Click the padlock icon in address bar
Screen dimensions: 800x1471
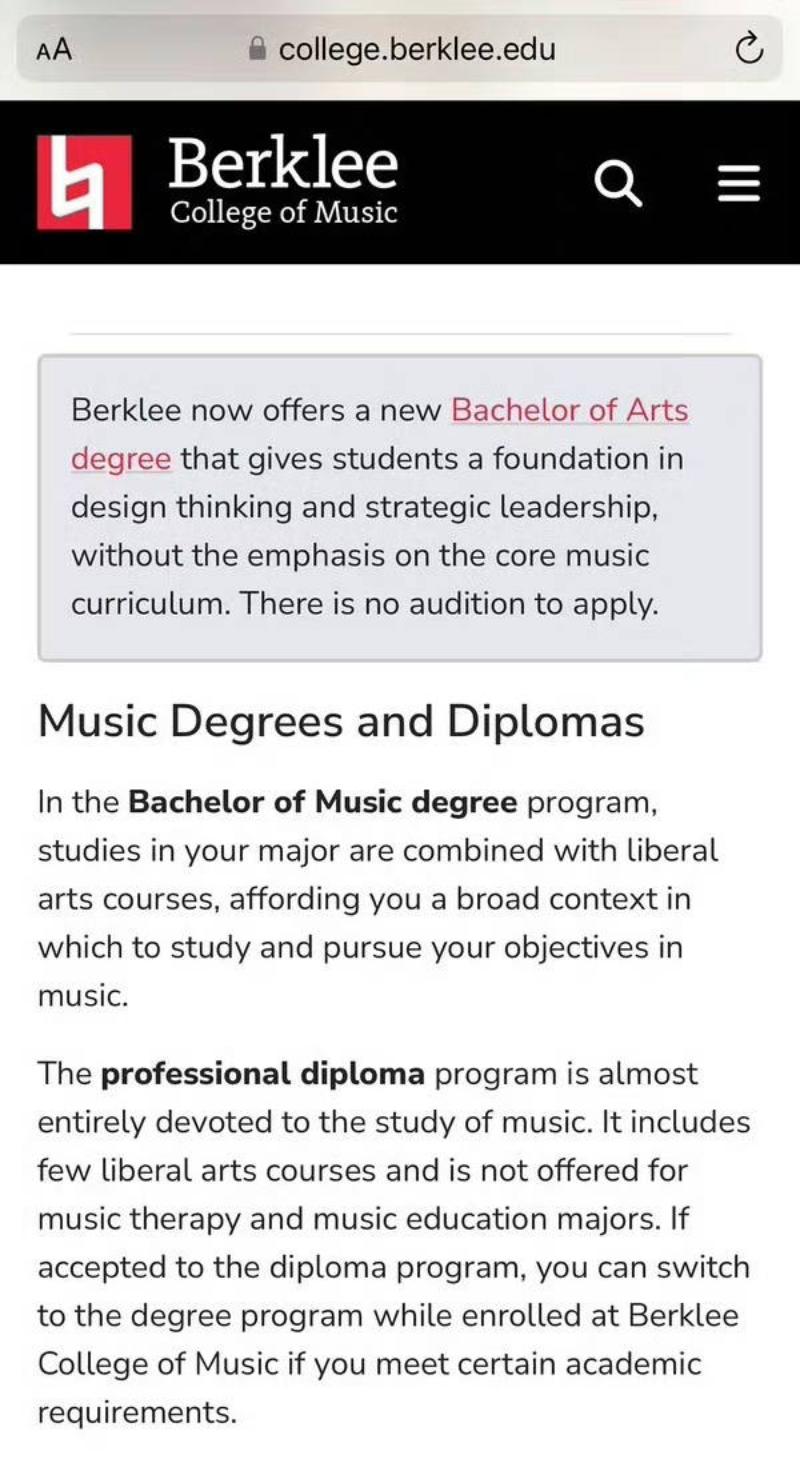pyautogui.click(x=258, y=49)
